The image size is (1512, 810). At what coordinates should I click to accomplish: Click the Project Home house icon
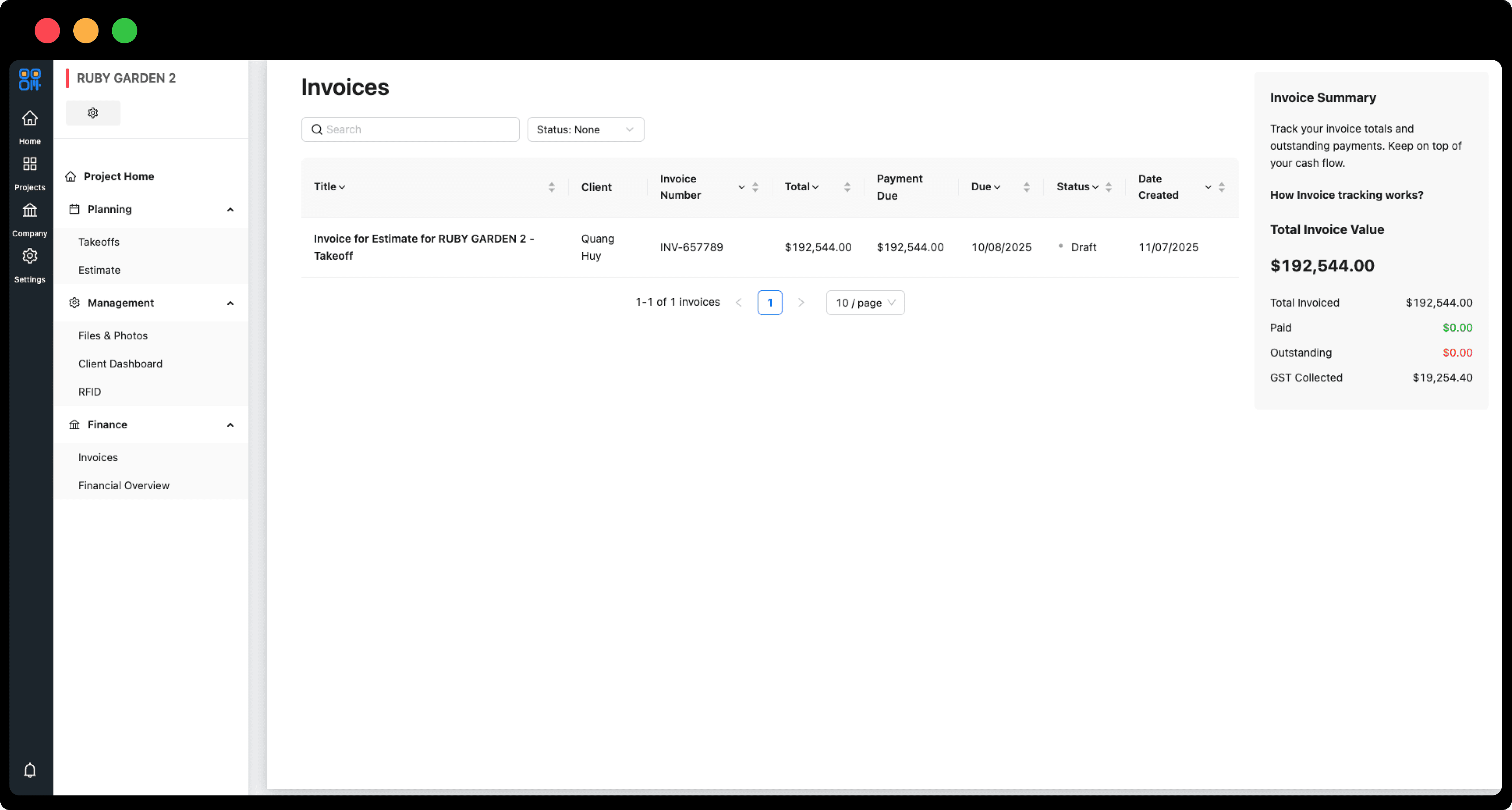[70, 176]
